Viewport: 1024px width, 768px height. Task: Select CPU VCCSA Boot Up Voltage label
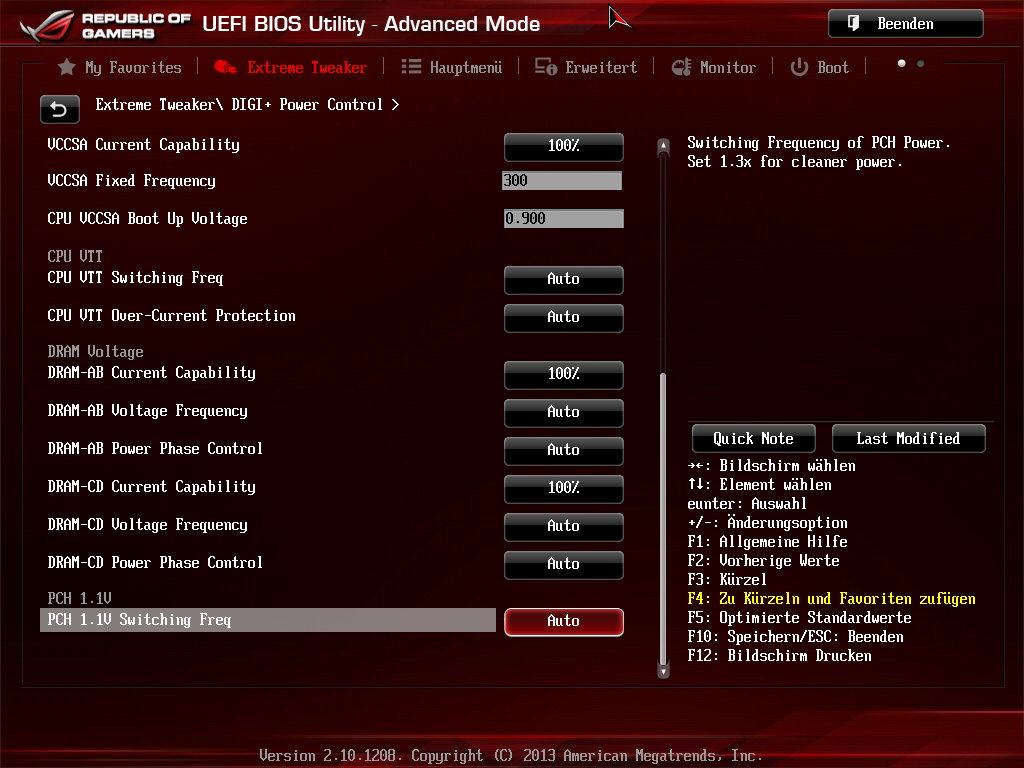[x=147, y=218]
